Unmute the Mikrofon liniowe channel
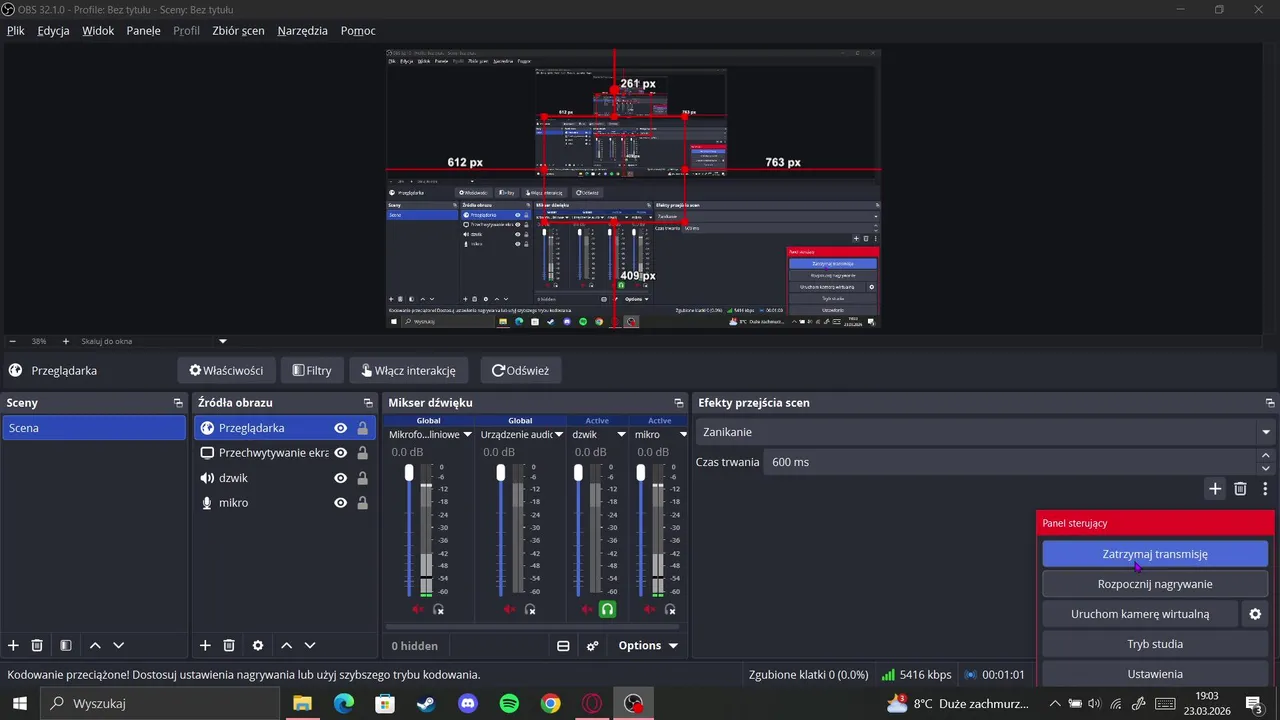The width and height of the screenshot is (1280, 720). pos(418,609)
